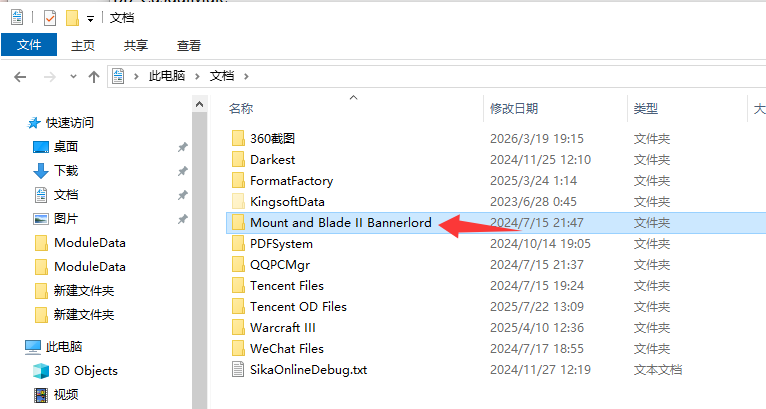Select the SikaOnlineDebug.txt file
This screenshot has width=766, height=409.
click(308, 370)
